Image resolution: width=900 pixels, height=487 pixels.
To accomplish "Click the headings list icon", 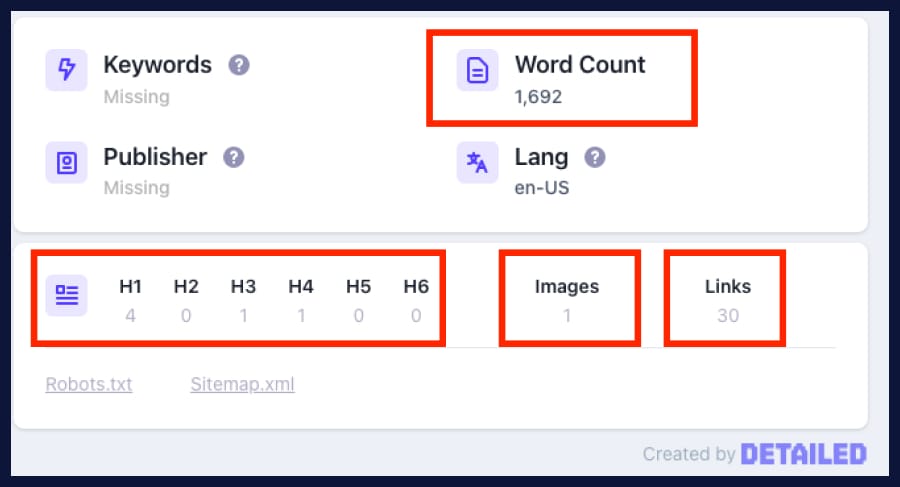I will (x=67, y=294).
